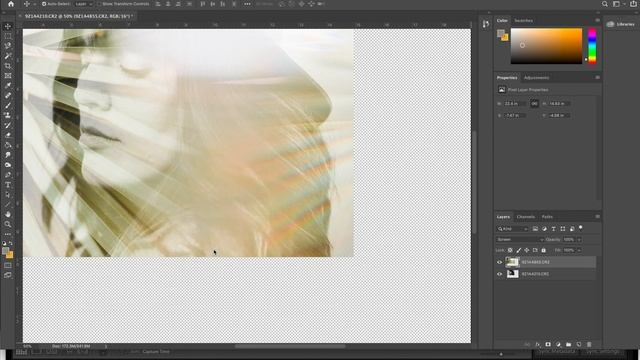
Task: Click the Create new group folder icon
Action: [x=568, y=344]
